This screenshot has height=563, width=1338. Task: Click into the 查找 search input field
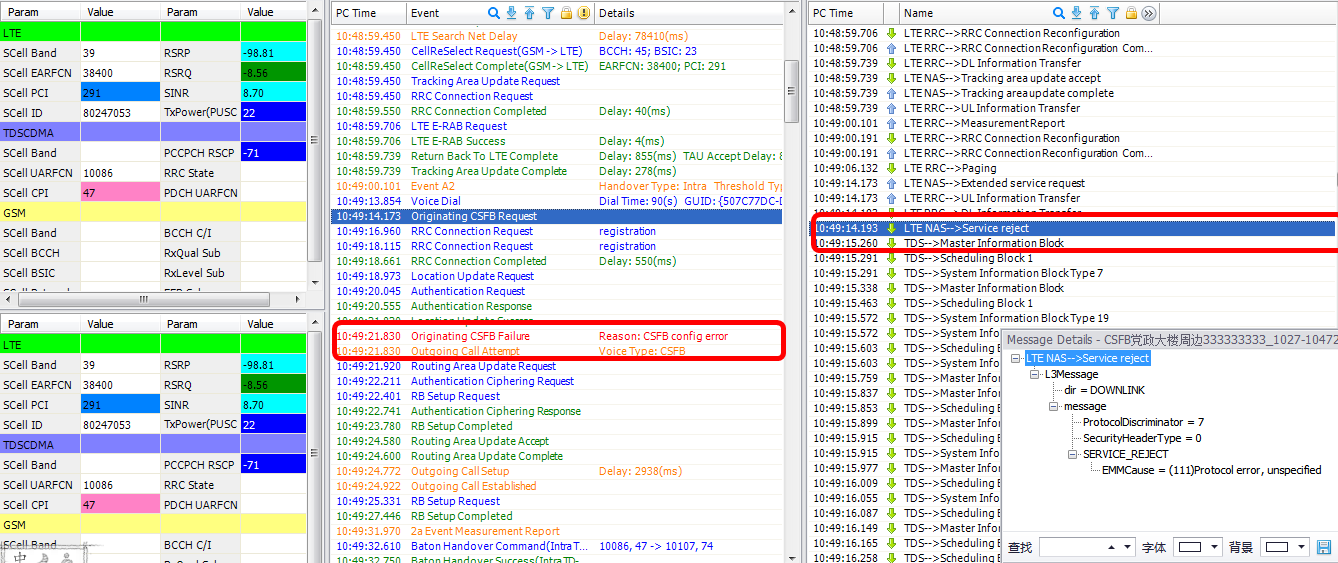pos(1071,548)
